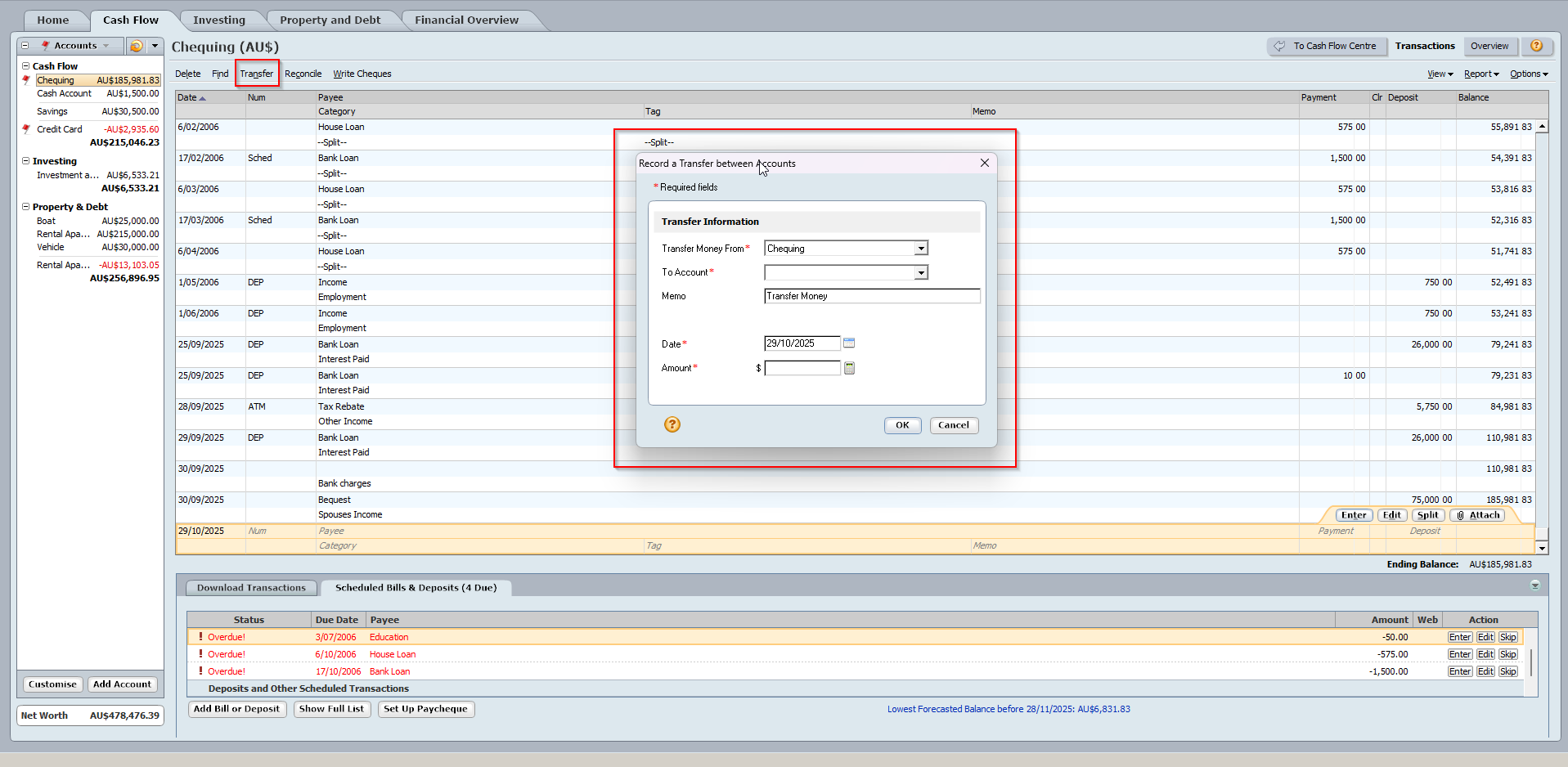The width and height of the screenshot is (1568, 767).
Task: Switch to the Overview tab of Chequing
Action: (x=1489, y=46)
